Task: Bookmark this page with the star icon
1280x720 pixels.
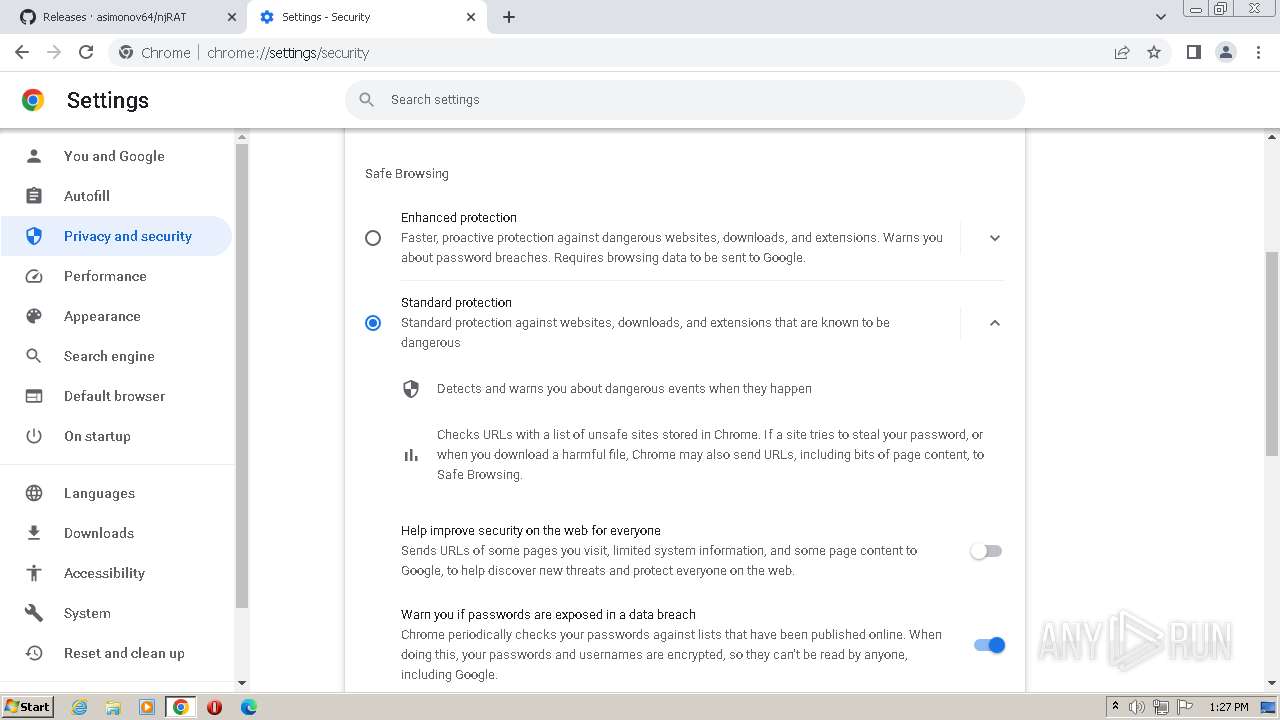Action: pyautogui.click(x=1154, y=52)
